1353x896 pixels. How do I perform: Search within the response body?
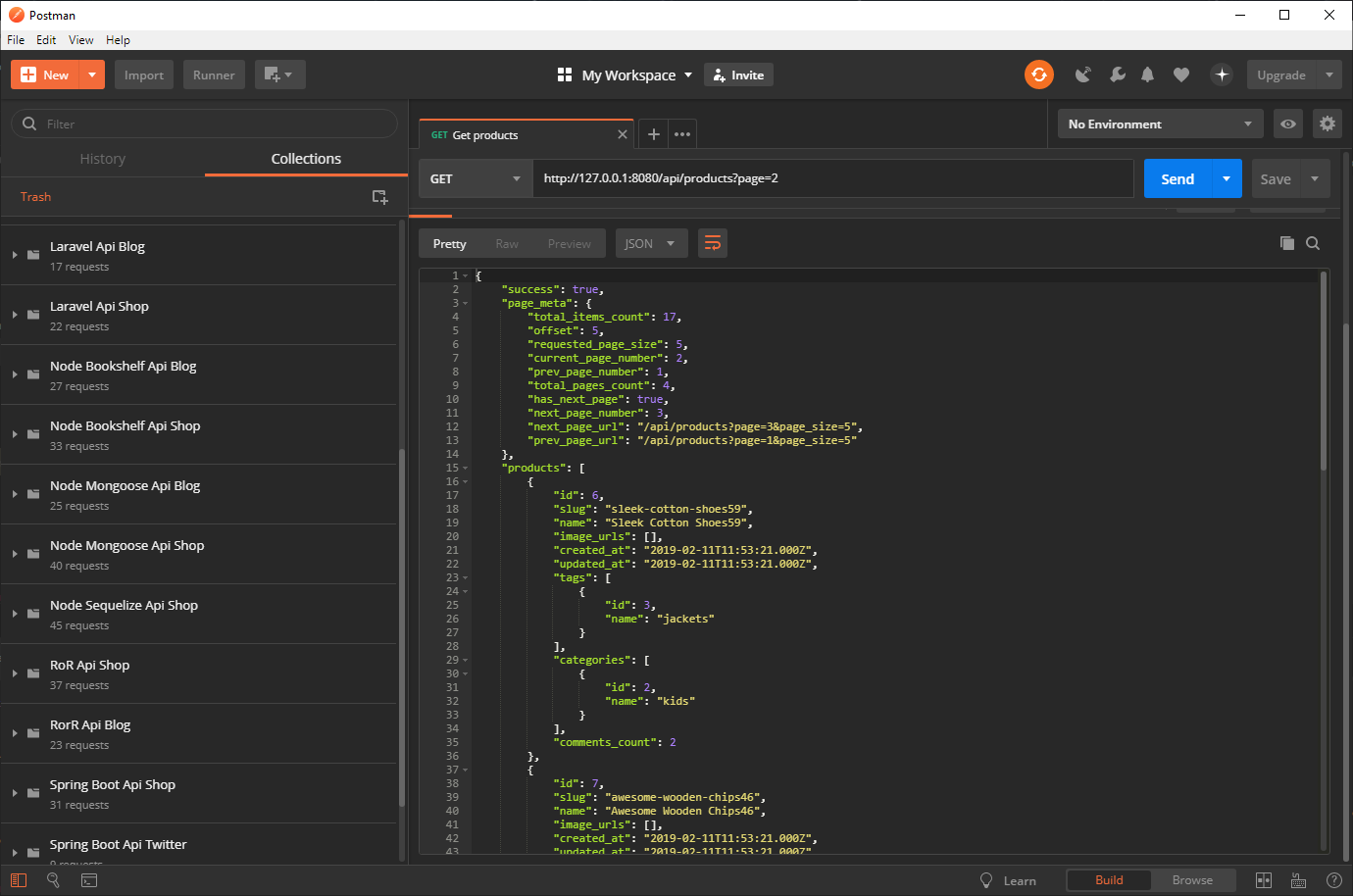[x=1313, y=243]
